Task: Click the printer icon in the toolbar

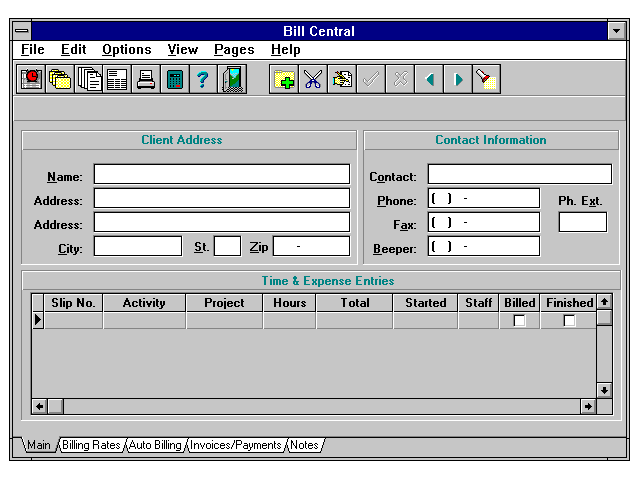Action: tap(146, 80)
